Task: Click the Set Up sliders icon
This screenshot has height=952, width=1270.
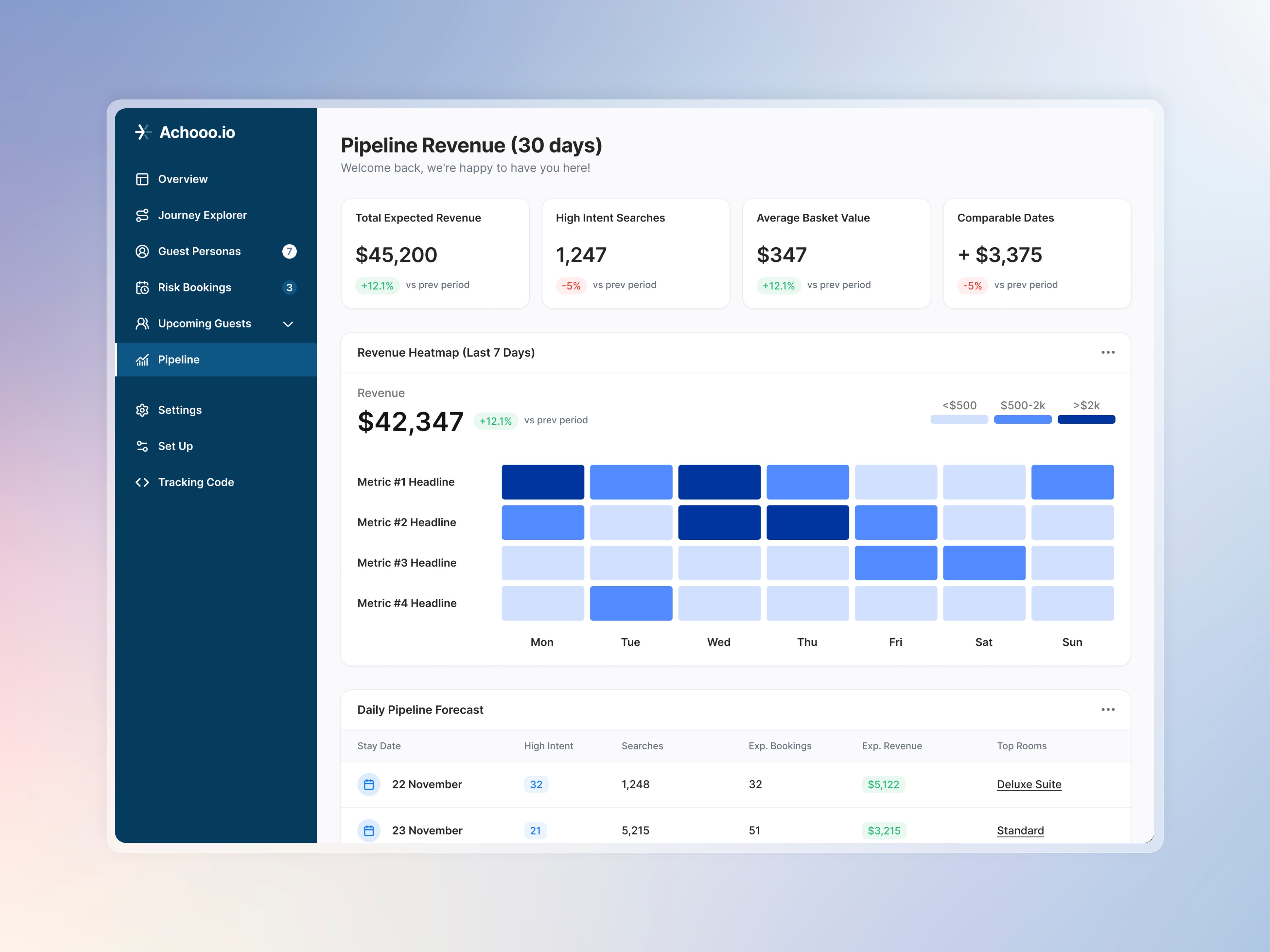Action: 142,447
